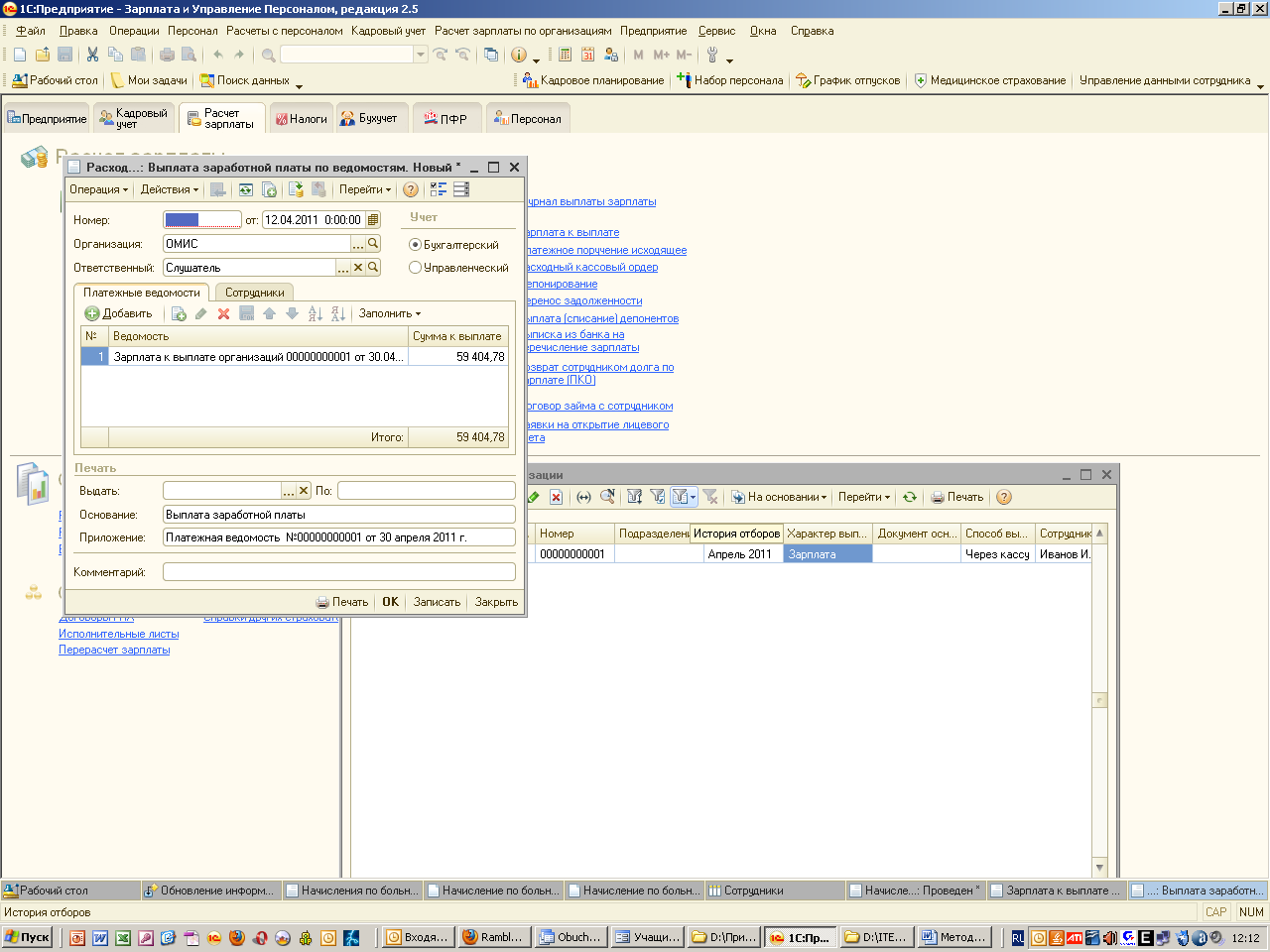This screenshot has width=1270, height=952.
Task: Click the windows list icon in main toolbar
Action: (491, 55)
